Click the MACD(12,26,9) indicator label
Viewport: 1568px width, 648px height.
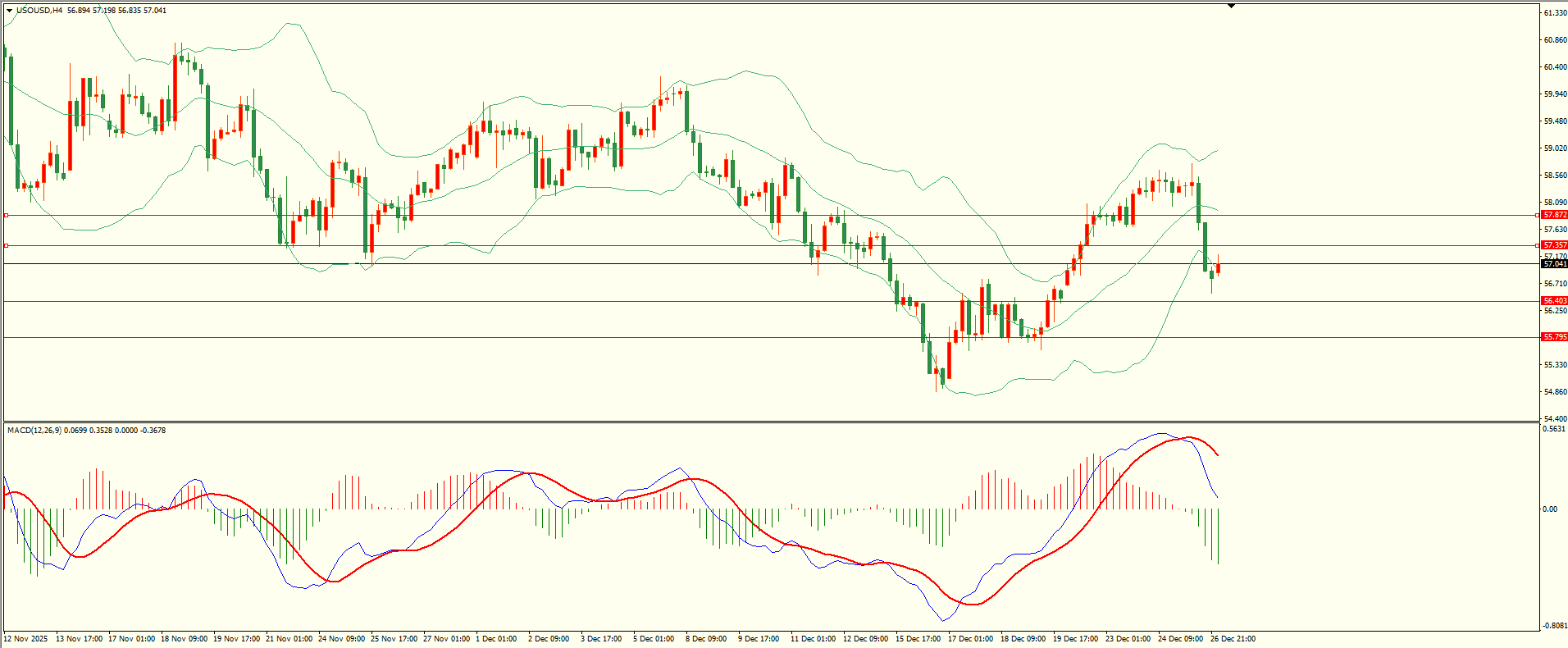click(33, 431)
